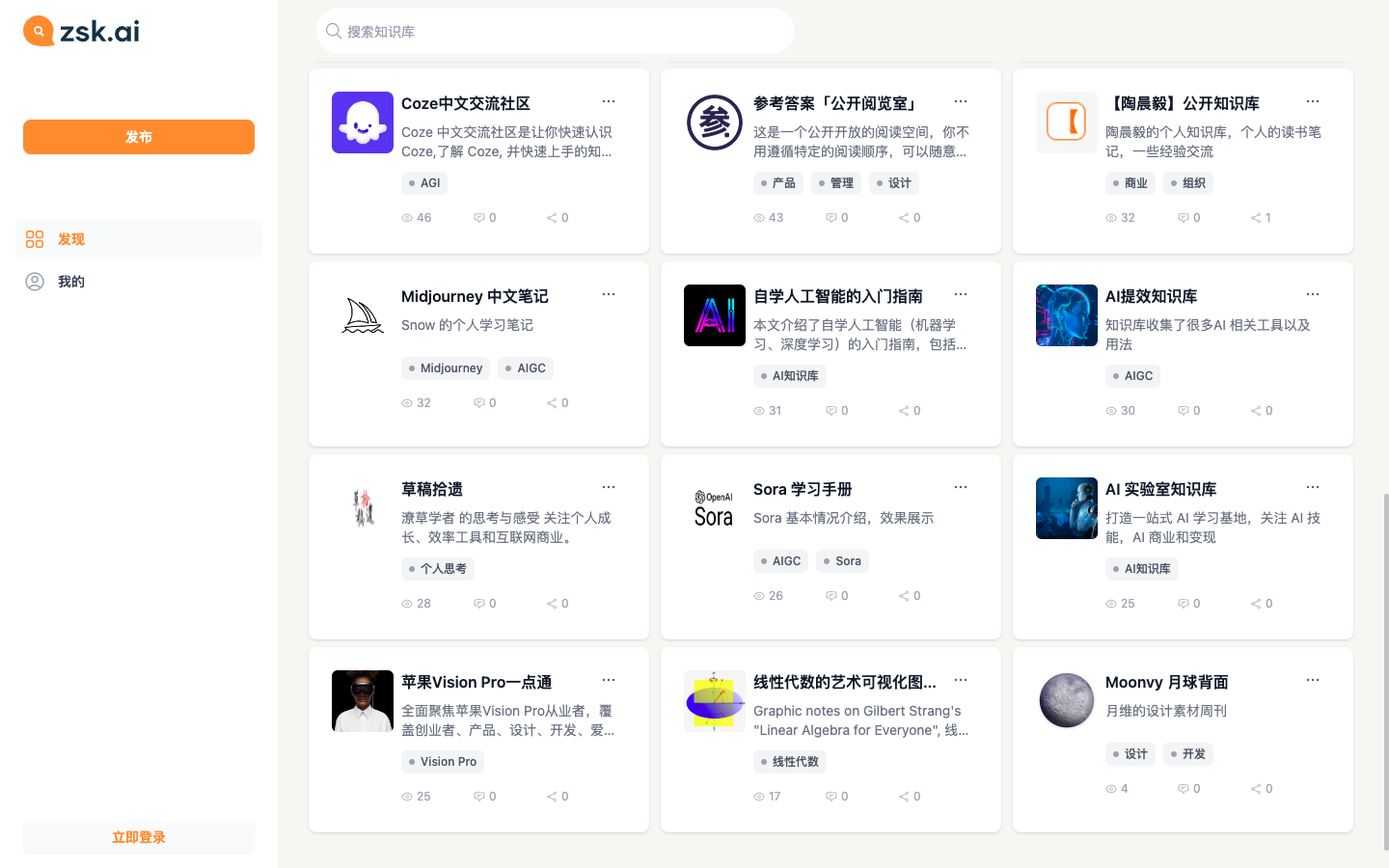The image size is (1389, 868).
Task: Select the 线性代数 tag filter
Action: (x=789, y=761)
